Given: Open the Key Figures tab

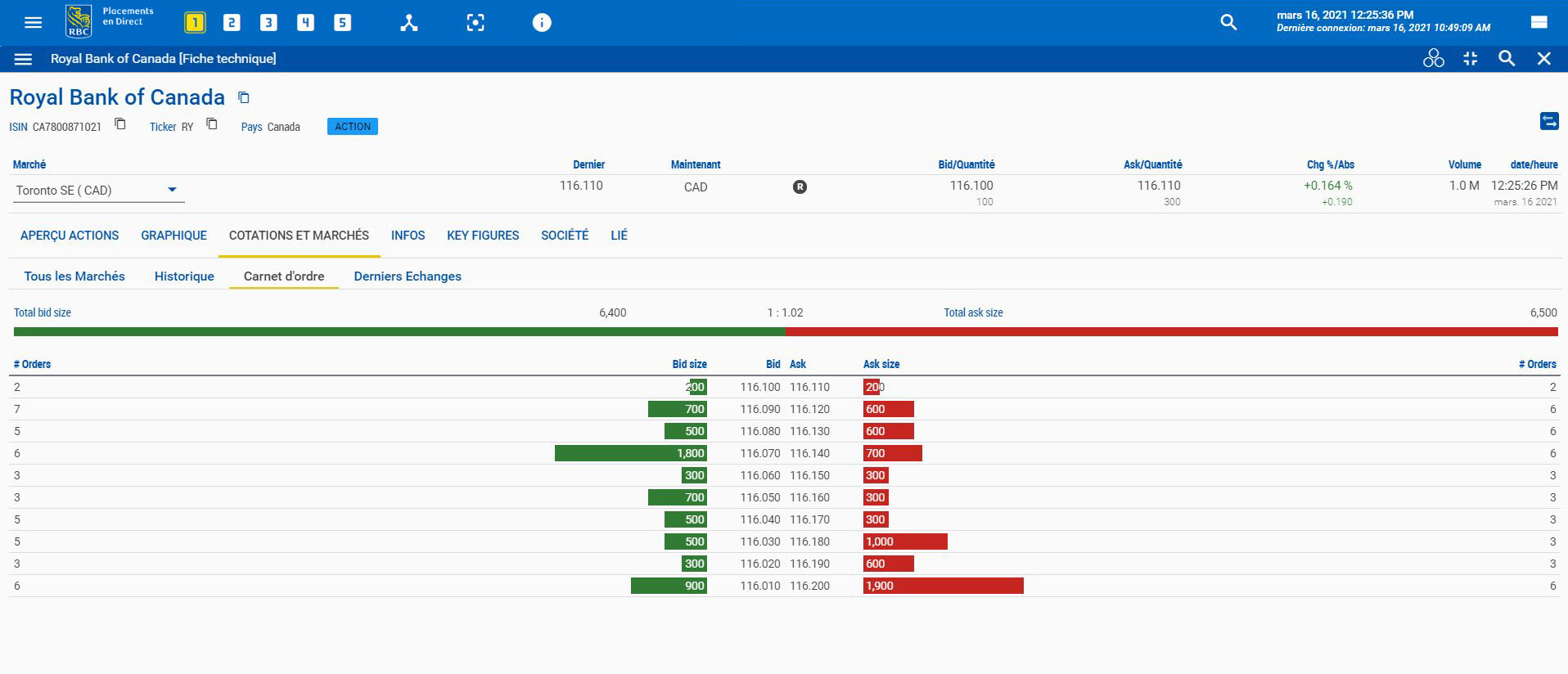Looking at the screenshot, I should coord(483,236).
